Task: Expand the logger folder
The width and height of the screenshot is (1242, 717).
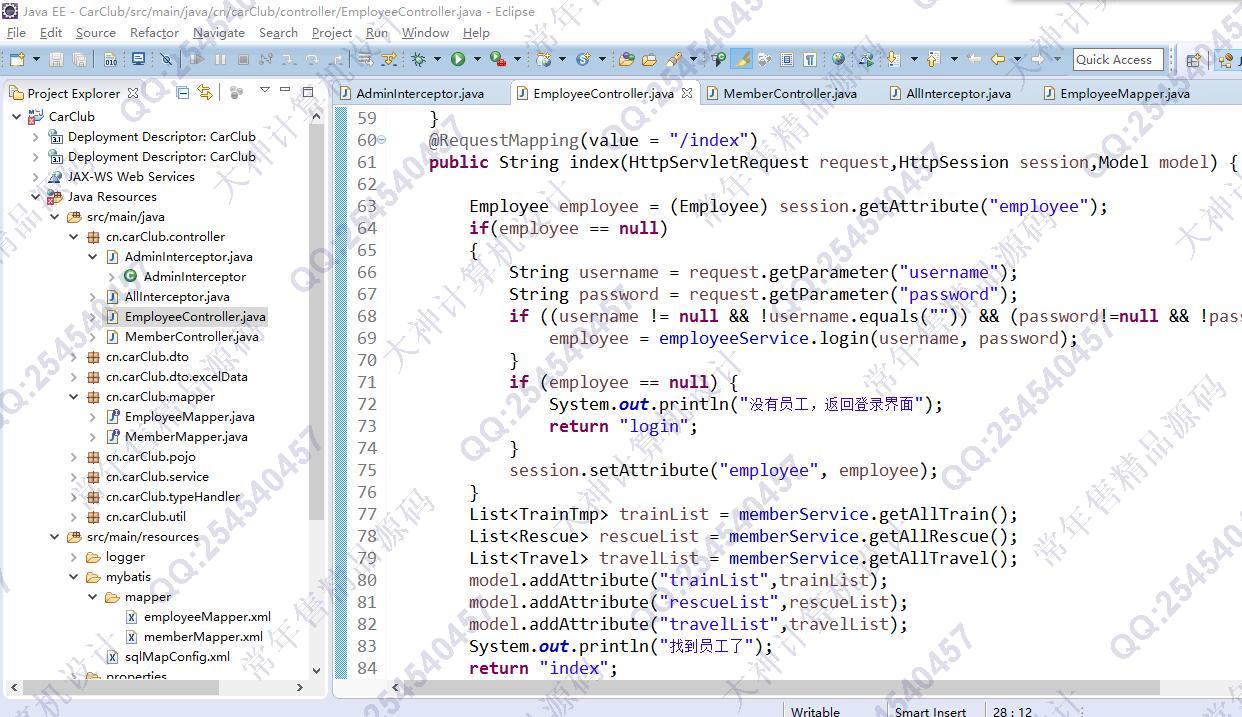Action: pyautogui.click(x=74, y=557)
